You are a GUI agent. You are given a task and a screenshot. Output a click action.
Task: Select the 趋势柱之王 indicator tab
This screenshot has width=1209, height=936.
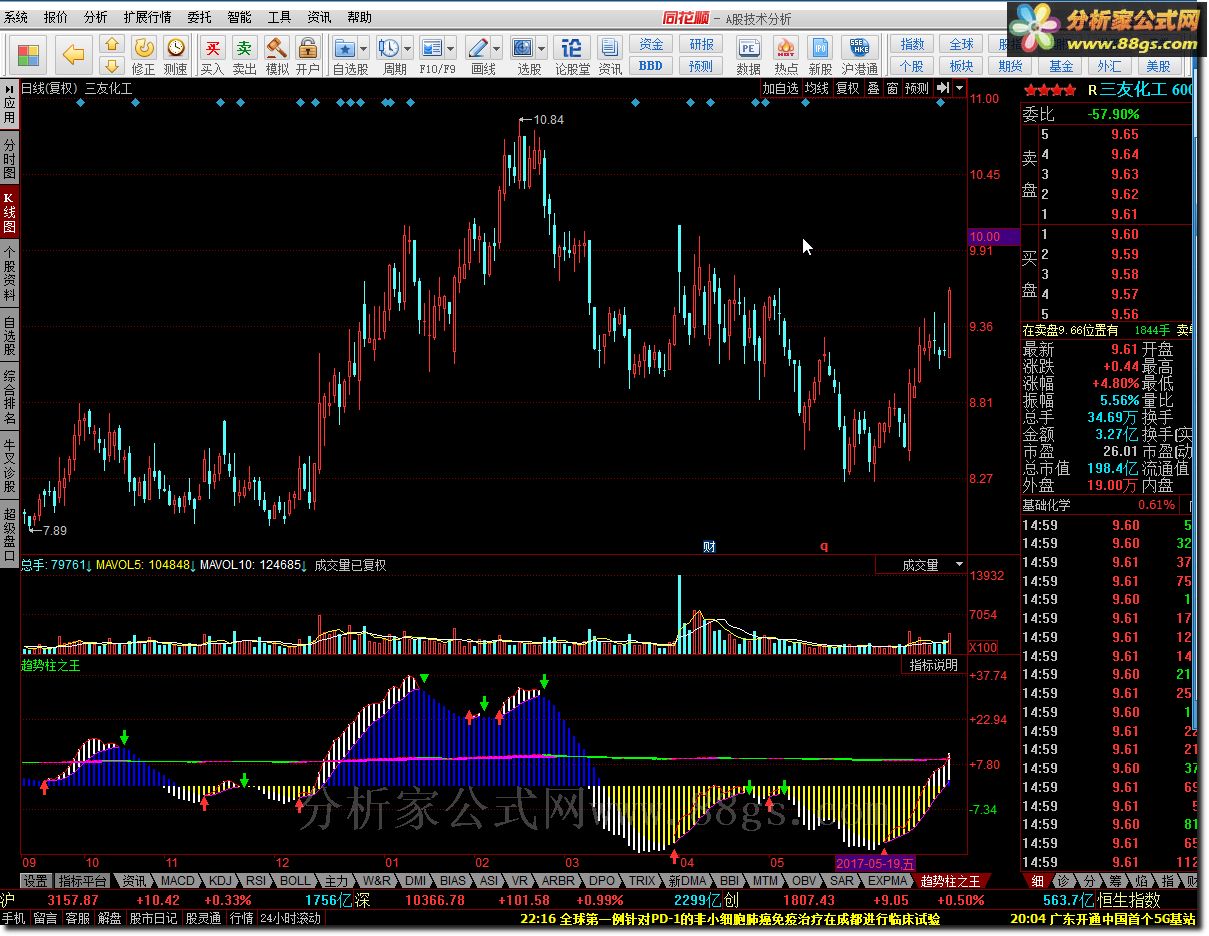point(949,881)
